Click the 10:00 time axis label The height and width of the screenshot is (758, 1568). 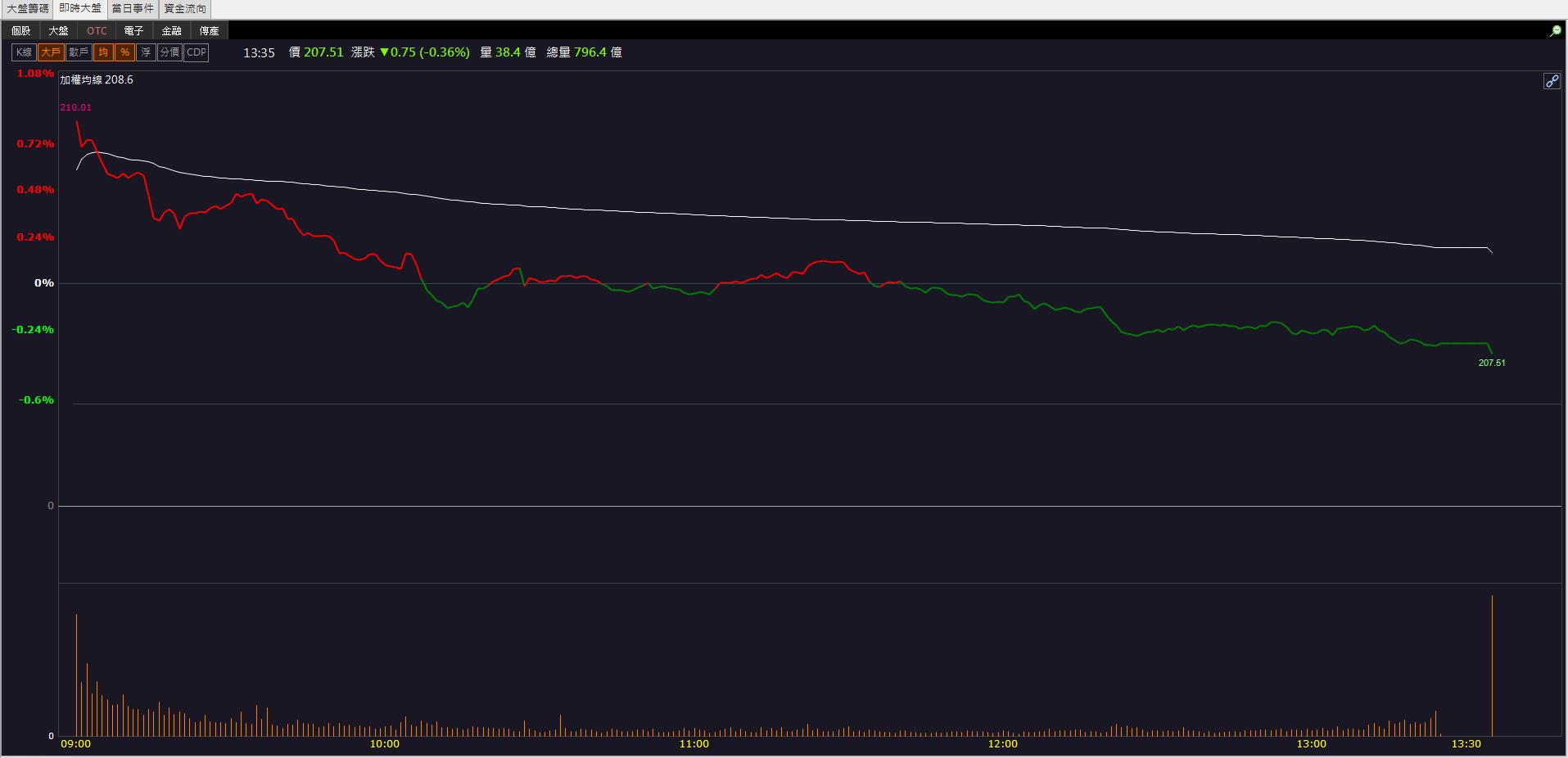(385, 744)
